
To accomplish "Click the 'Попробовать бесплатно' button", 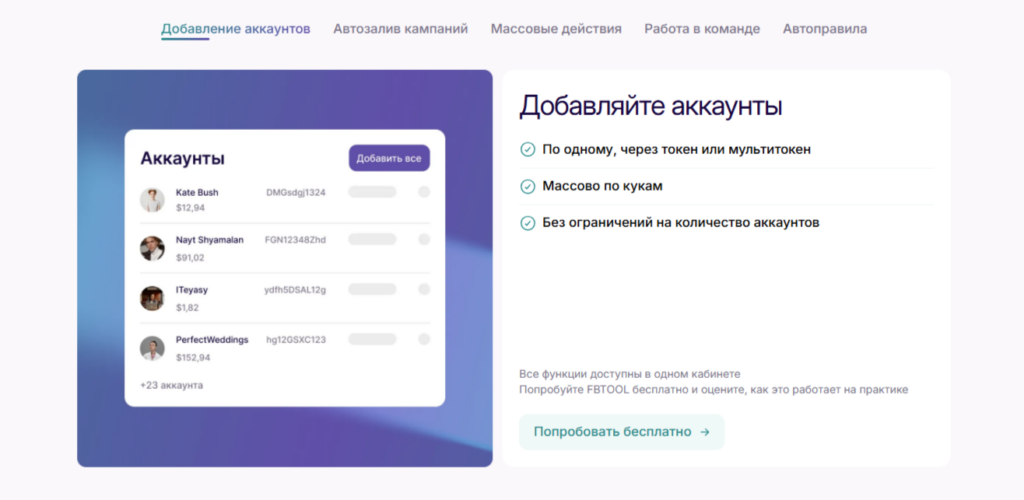I will click(620, 432).
